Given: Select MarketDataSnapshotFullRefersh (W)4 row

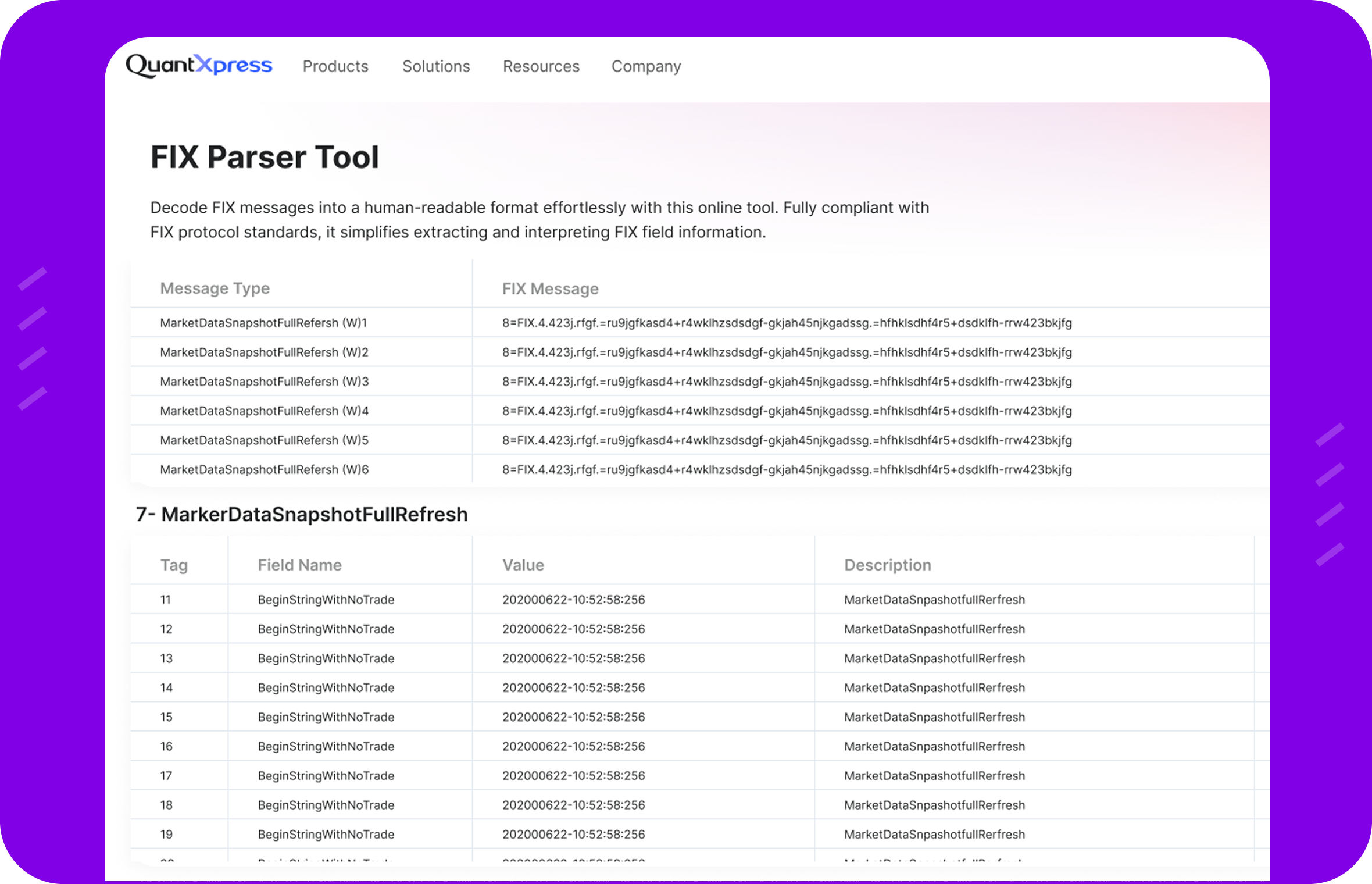Looking at the screenshot, I should click(x=264, y=411).
